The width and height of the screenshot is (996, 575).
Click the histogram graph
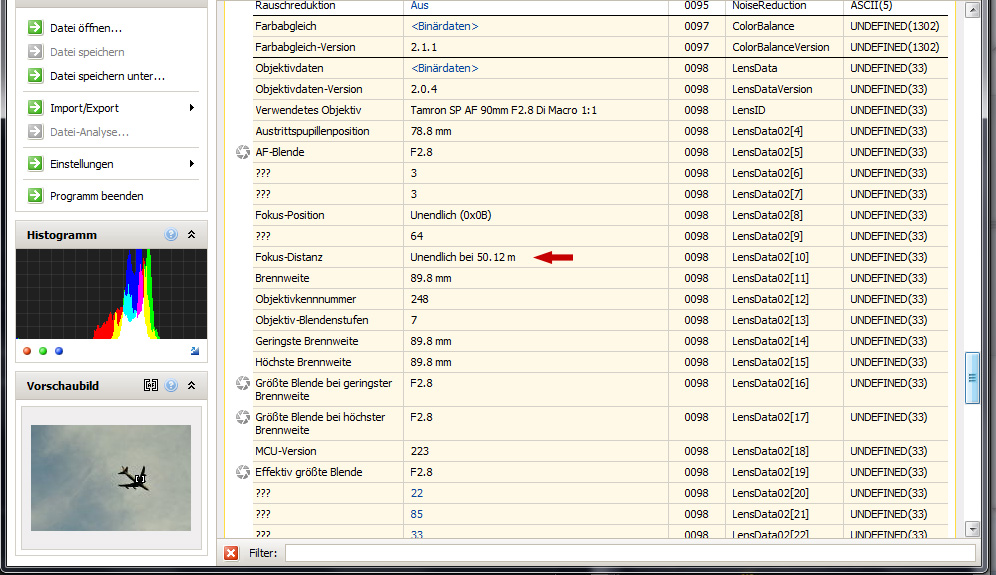pos(111,294)
